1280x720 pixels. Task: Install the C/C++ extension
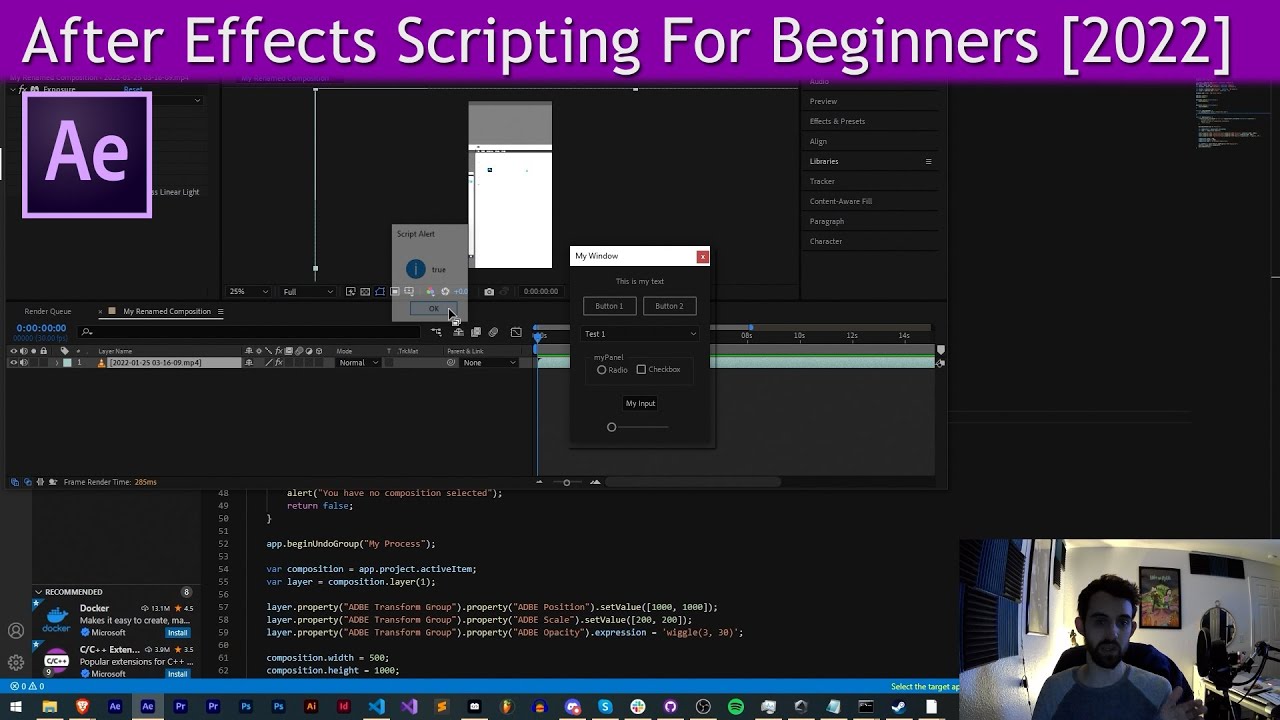[177, 674]
